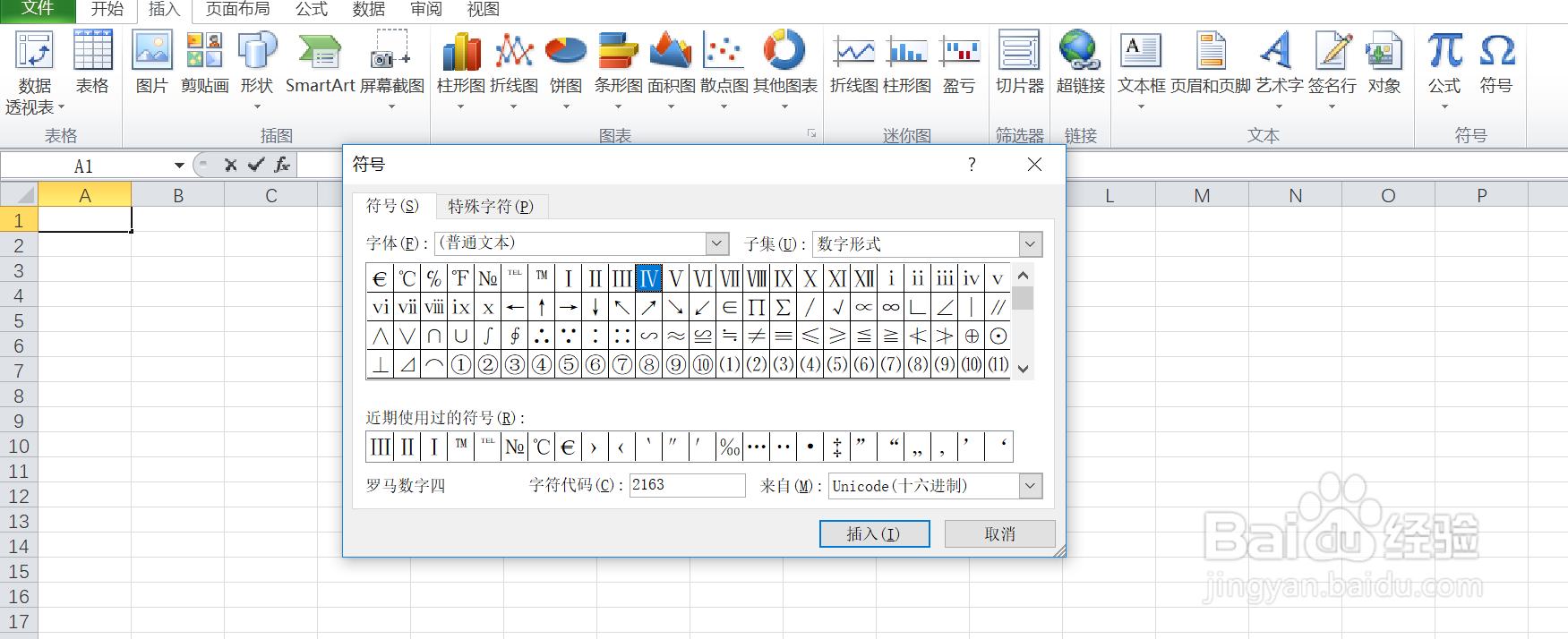Insert a 签名行 signature line
Image resolution: width=1568 pixels, height=639 pixels.
1332,51
